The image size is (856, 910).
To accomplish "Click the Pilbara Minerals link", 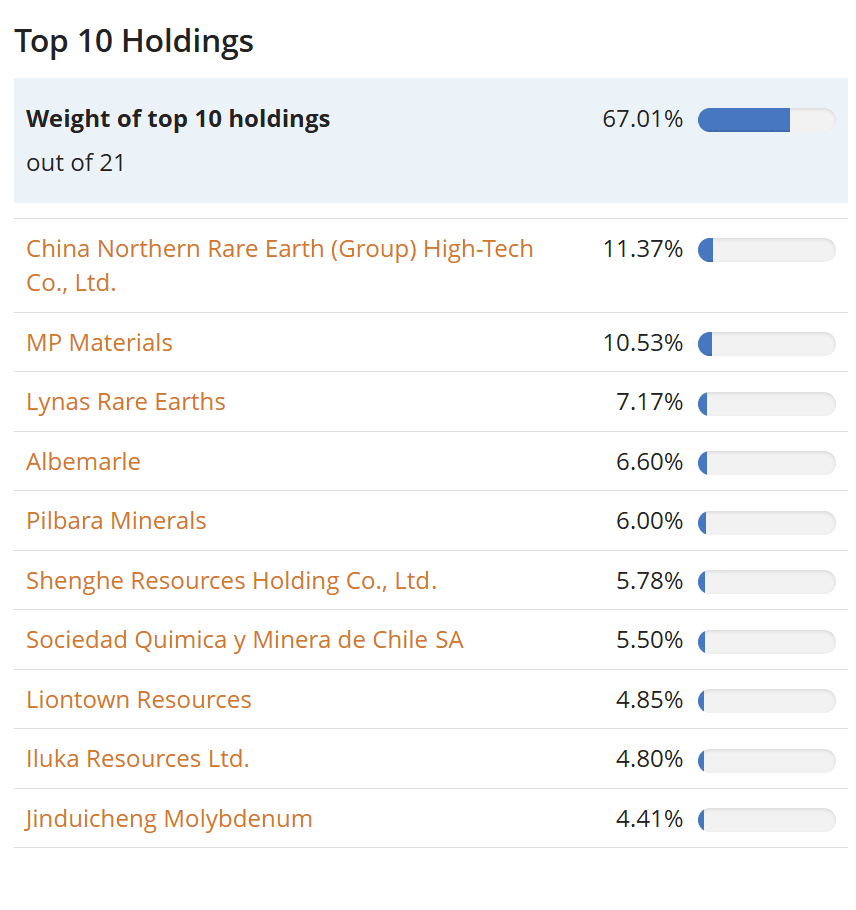I will pos(116,521).
